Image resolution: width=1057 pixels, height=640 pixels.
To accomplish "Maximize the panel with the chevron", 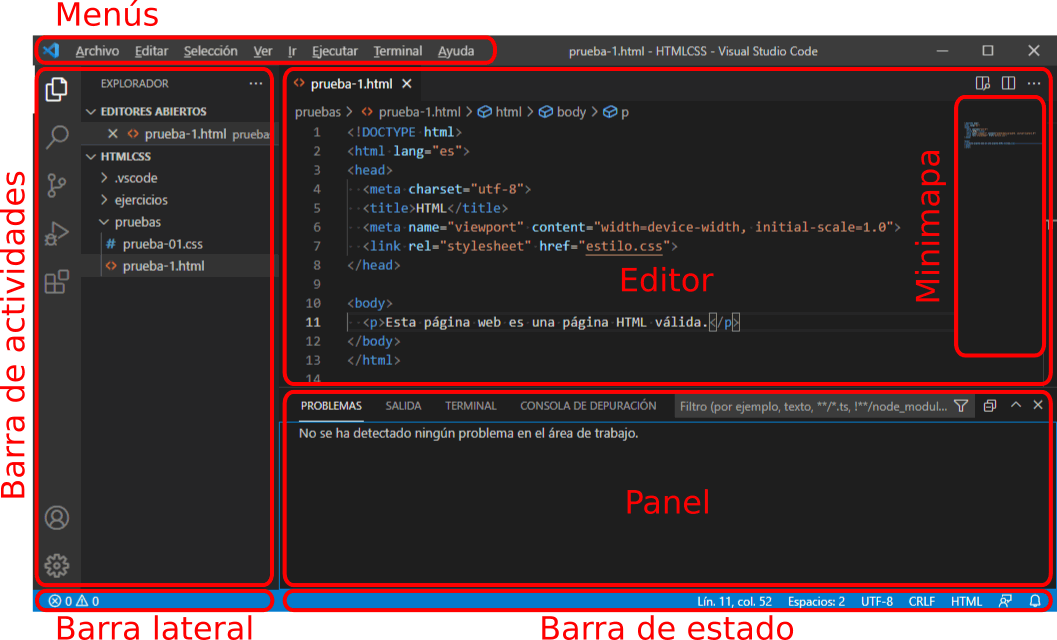I will click(x=1014, y=405).
